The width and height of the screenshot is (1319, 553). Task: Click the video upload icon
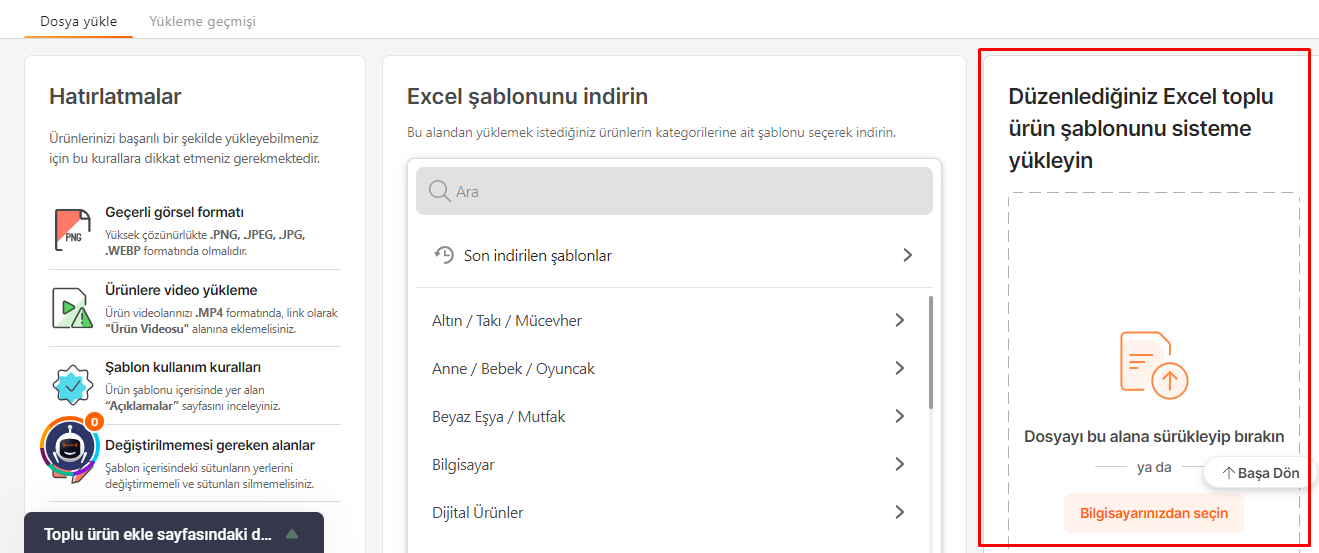(72, 307)
